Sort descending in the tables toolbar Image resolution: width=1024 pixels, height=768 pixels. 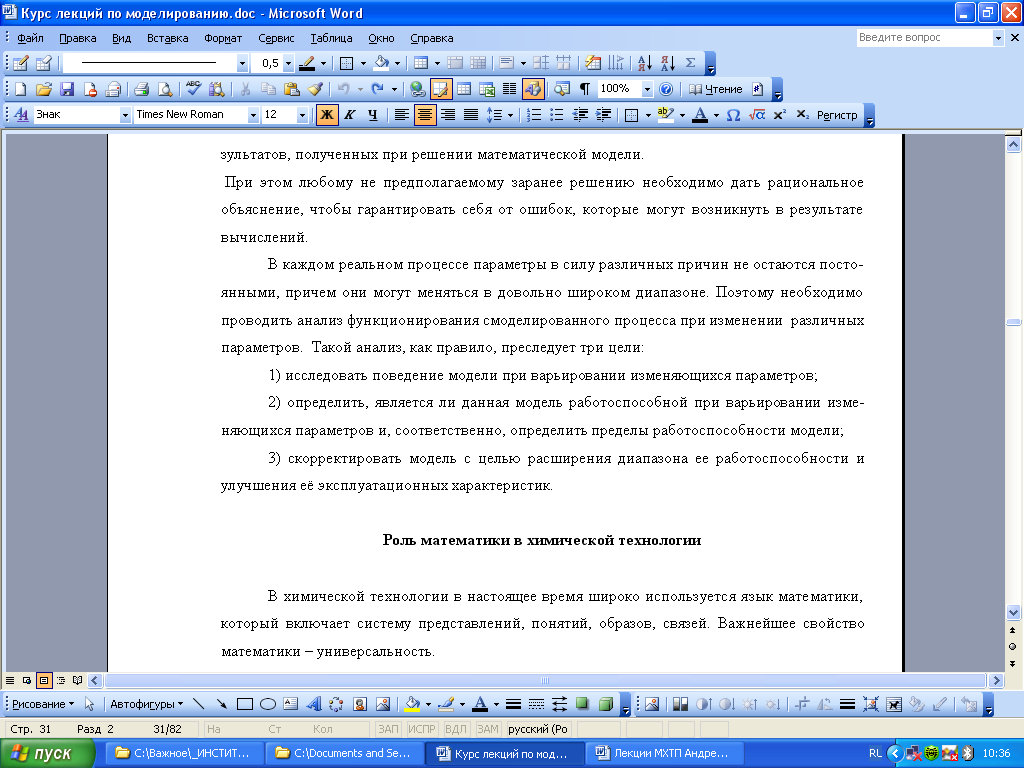click(667, 63)
